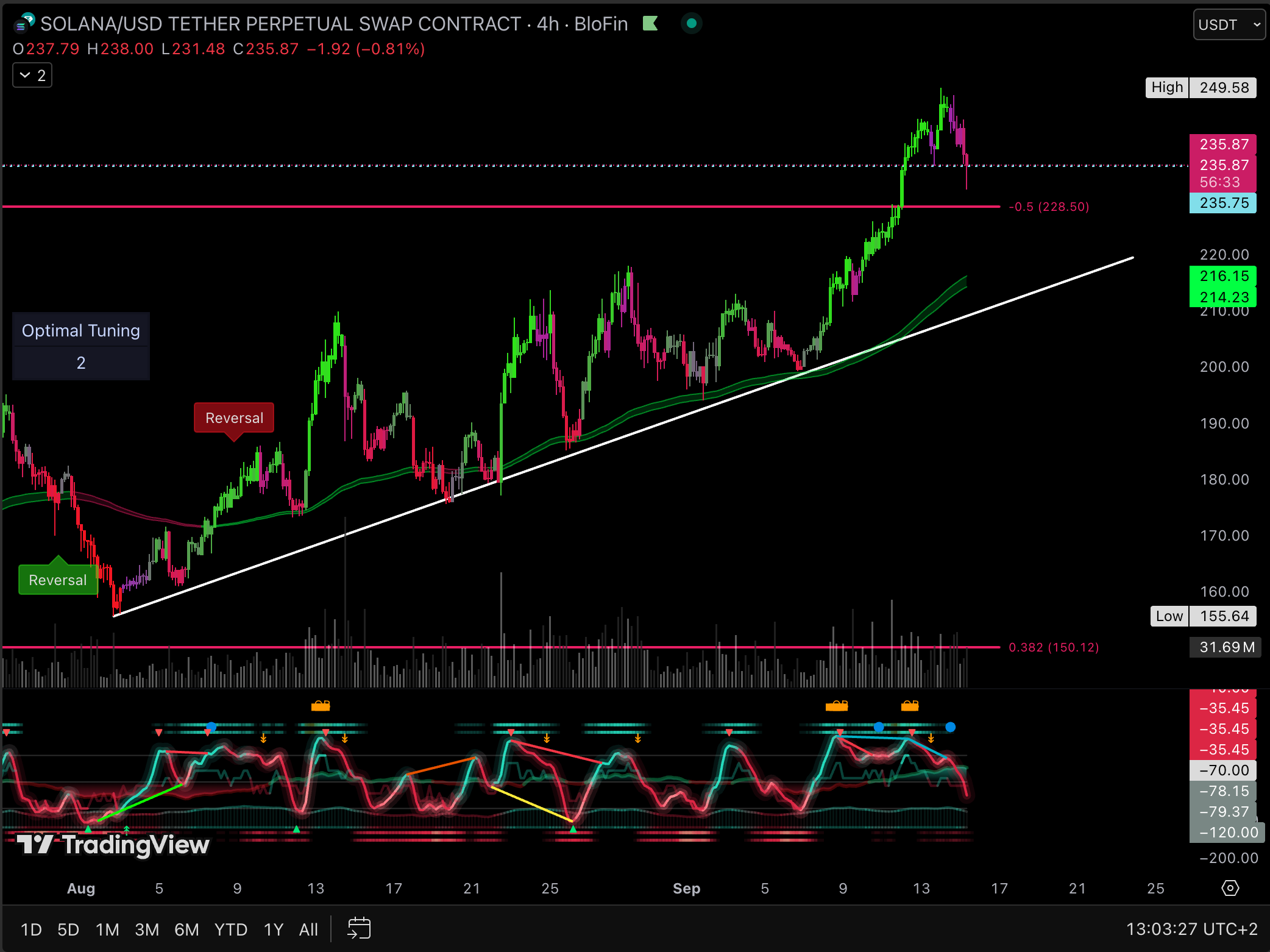
Task: Click the TradingView logo
Action: (x=113, y=845)
